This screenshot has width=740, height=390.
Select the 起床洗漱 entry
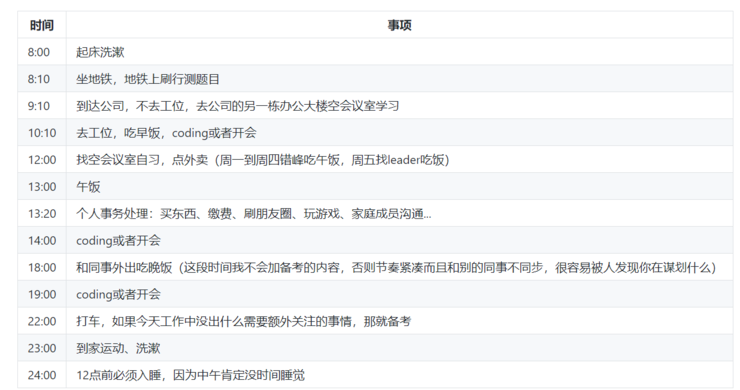[399, 52]
